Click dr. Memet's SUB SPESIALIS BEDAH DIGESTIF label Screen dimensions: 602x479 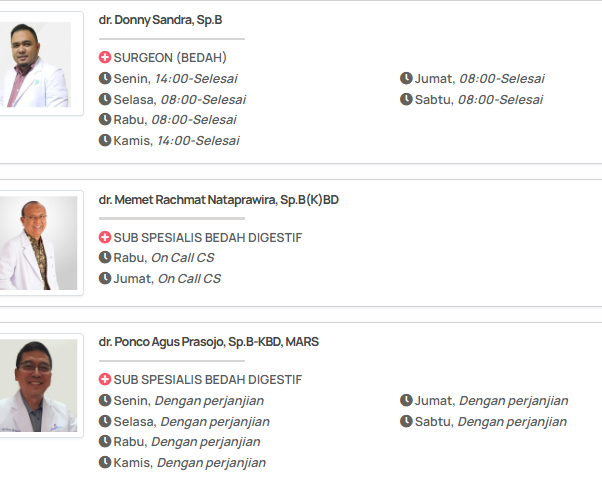(x=207, y=238)
